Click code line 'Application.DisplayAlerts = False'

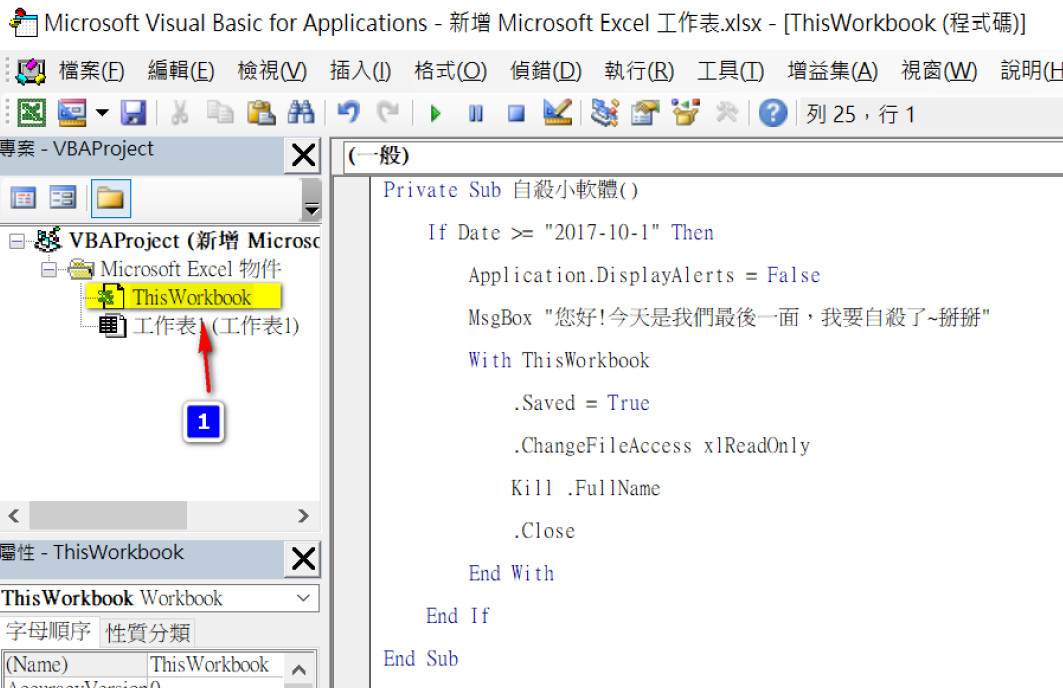(645, 275)
